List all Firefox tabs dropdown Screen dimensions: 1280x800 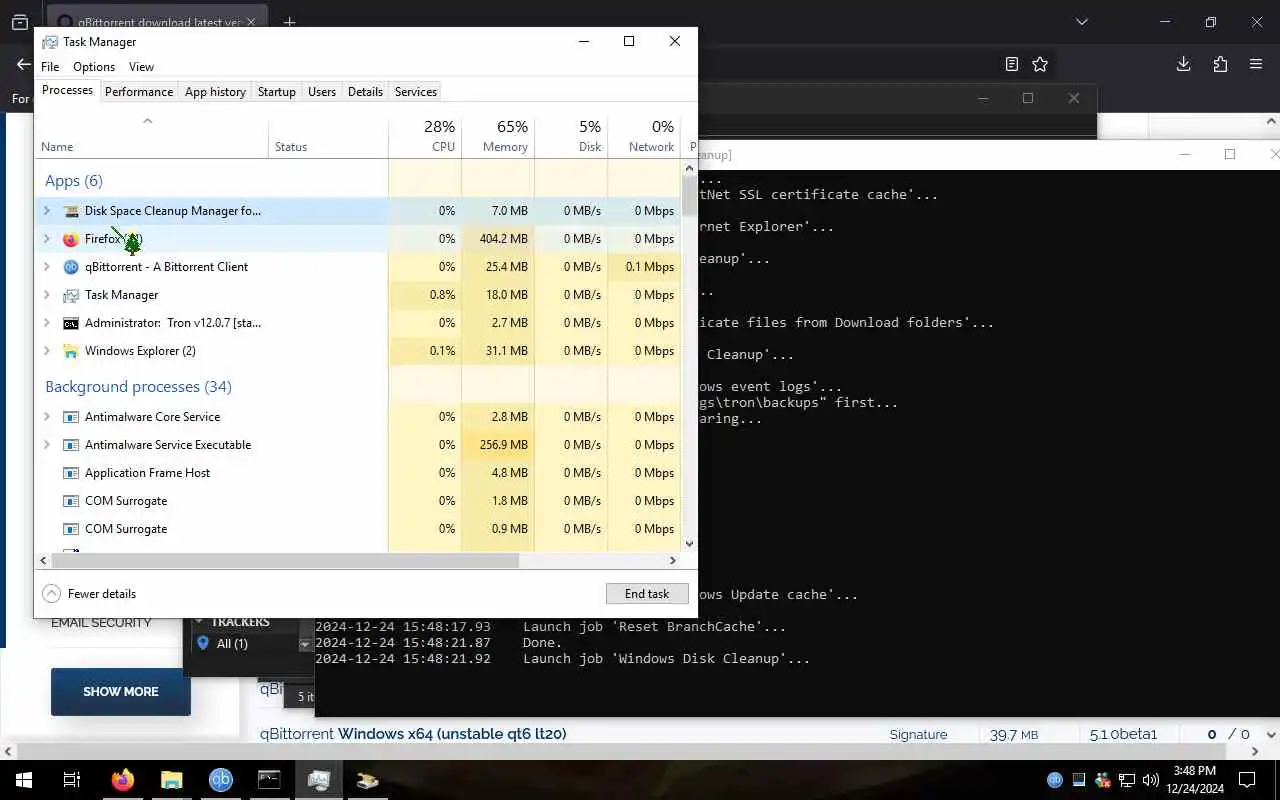(1081, 22)
